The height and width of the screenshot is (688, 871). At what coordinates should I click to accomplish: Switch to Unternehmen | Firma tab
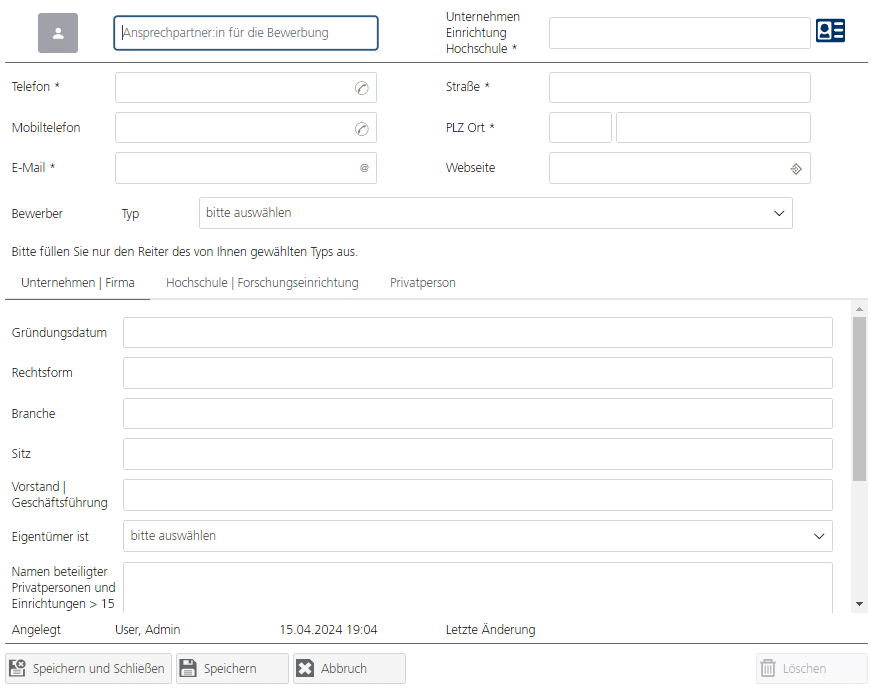(78, 283)
